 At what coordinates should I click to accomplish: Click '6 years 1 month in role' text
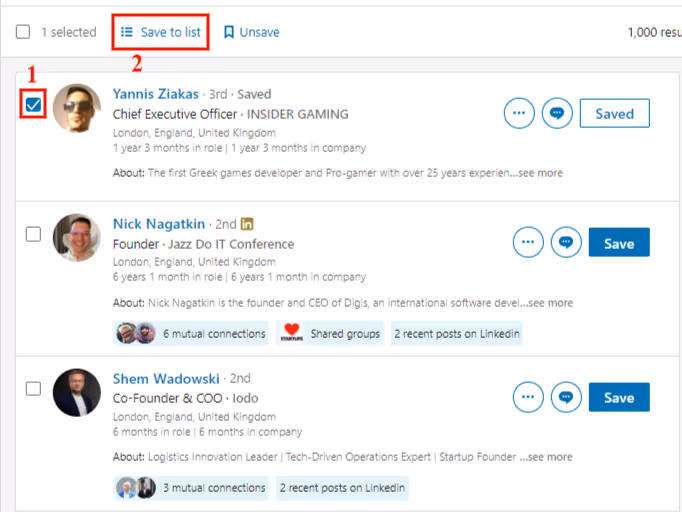coord(167,277)
